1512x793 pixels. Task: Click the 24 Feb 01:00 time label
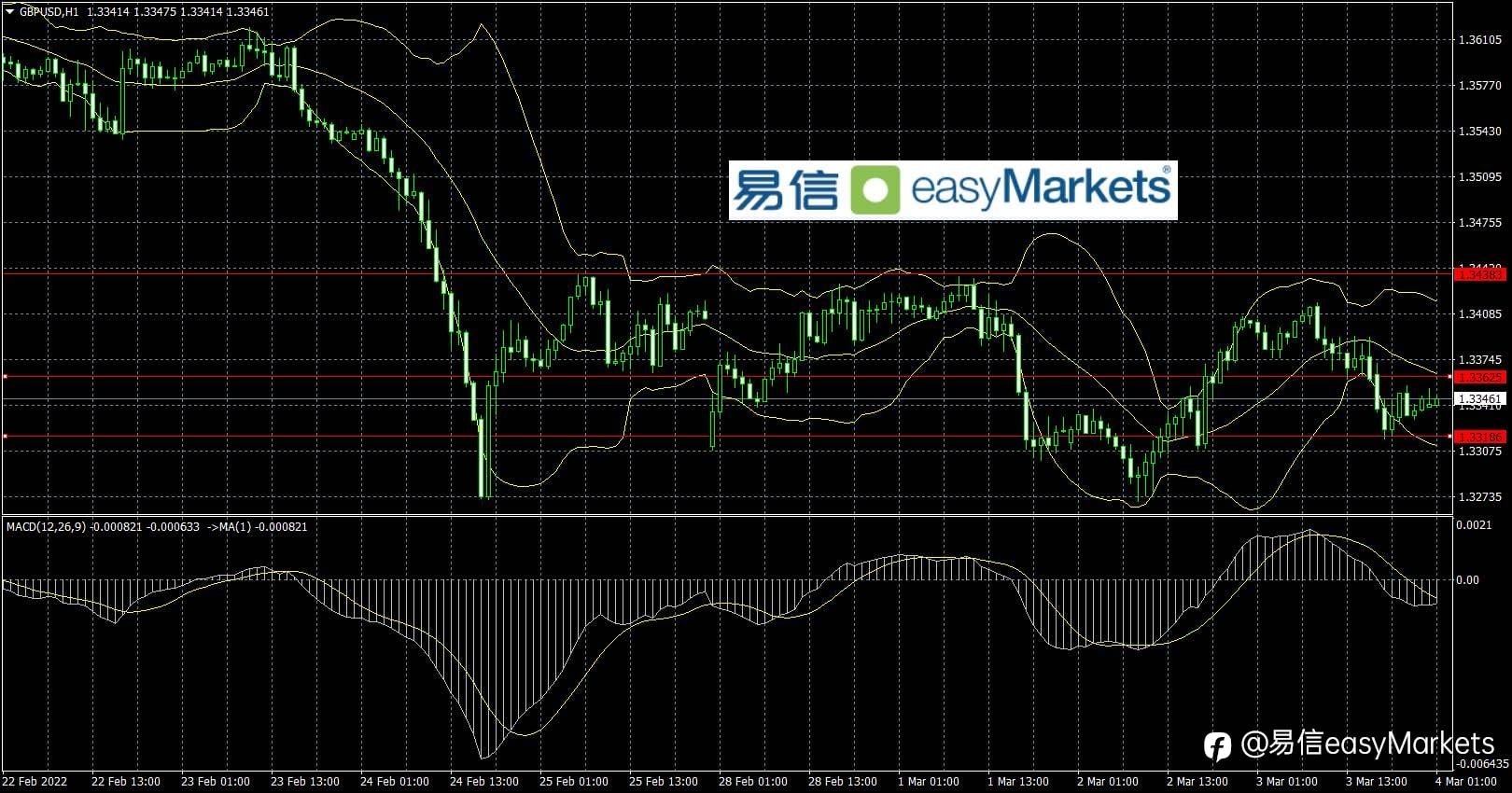(x=394, y=782)
